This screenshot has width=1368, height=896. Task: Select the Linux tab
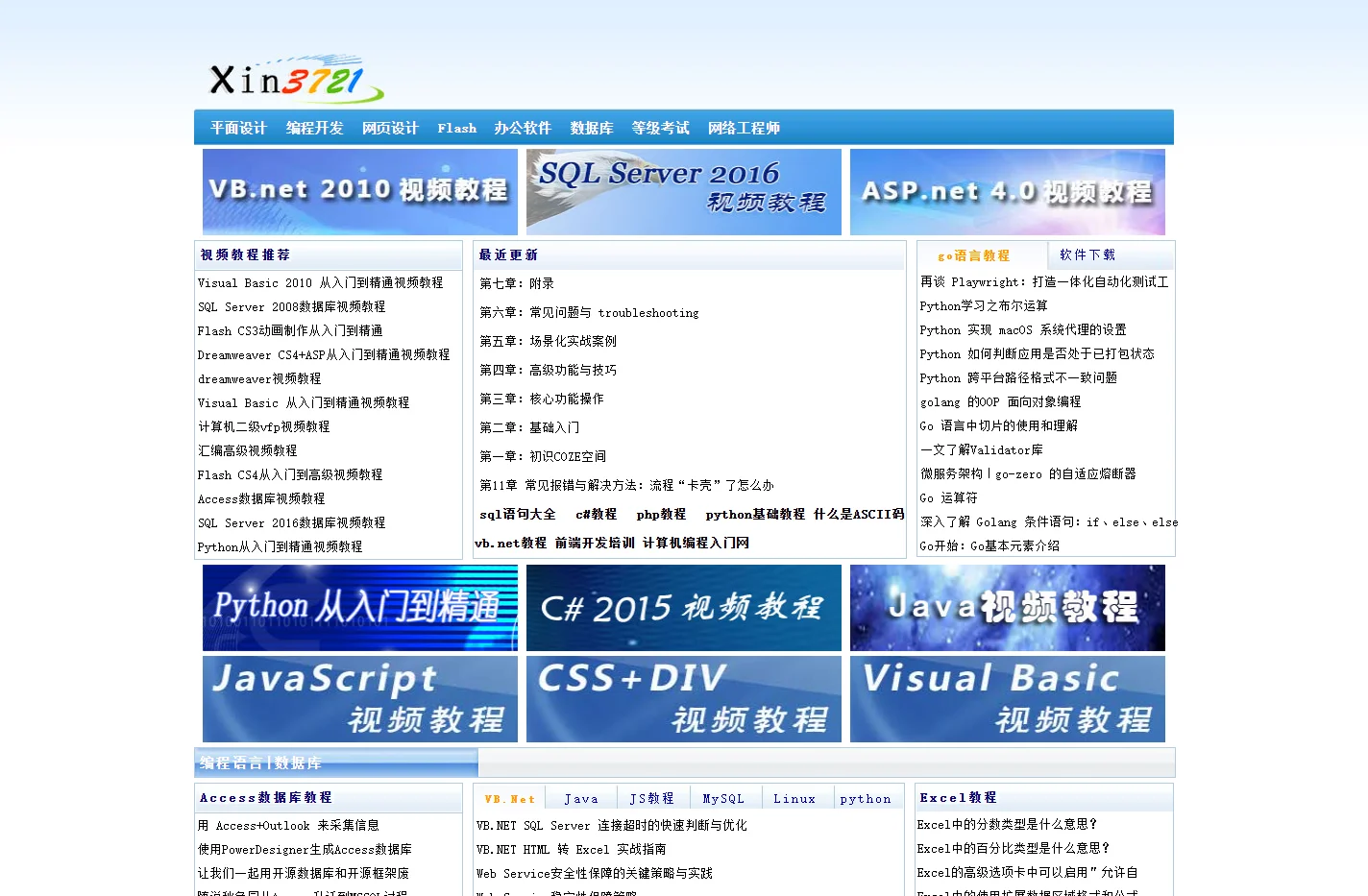tap(794, 798)
